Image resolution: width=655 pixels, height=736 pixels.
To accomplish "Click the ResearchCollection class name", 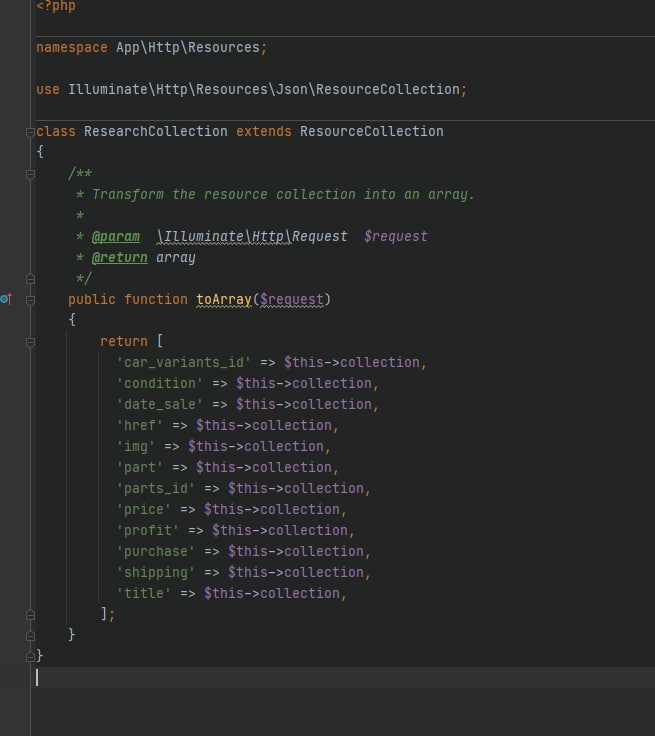I will coord(155,131).
